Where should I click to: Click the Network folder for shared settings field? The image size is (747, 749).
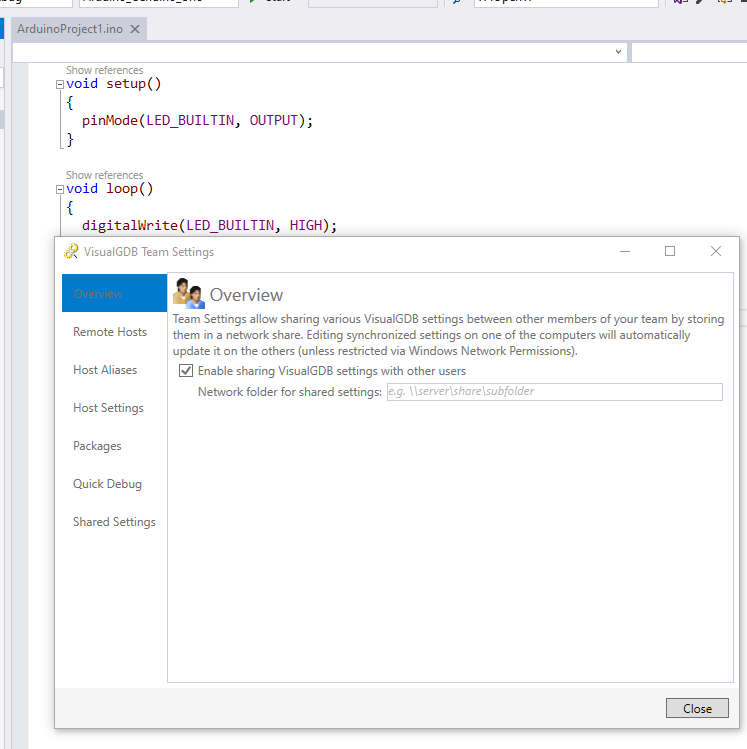coord(555,392)
